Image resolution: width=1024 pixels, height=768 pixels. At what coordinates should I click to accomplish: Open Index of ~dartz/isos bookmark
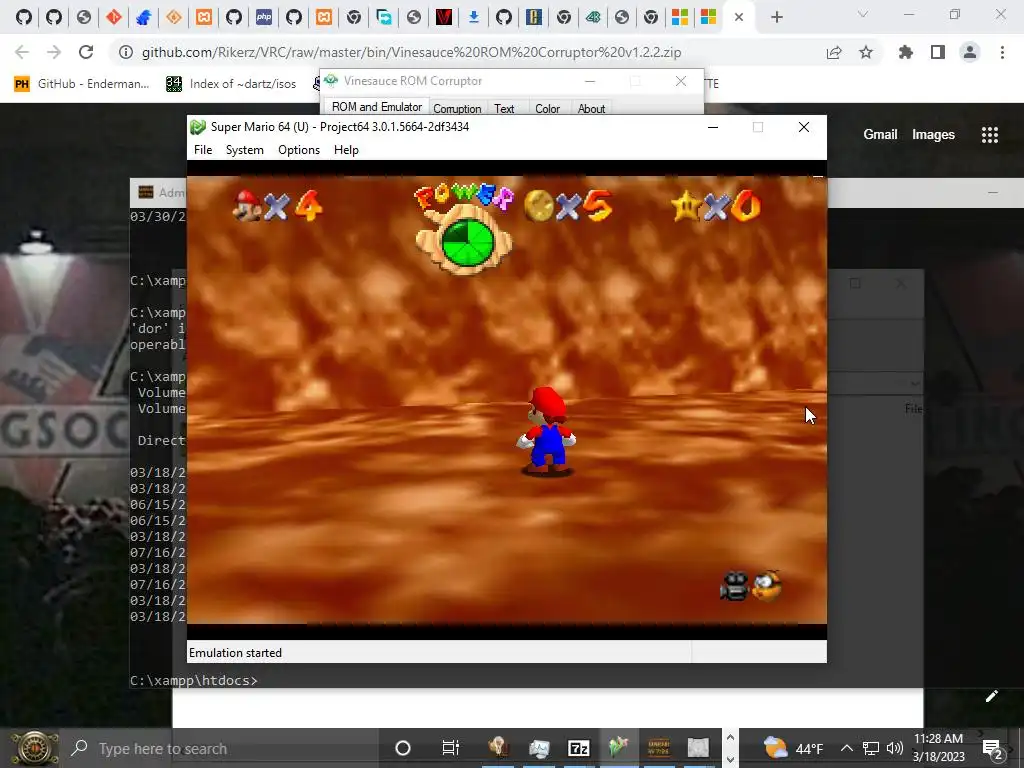(x=231, y=84)
